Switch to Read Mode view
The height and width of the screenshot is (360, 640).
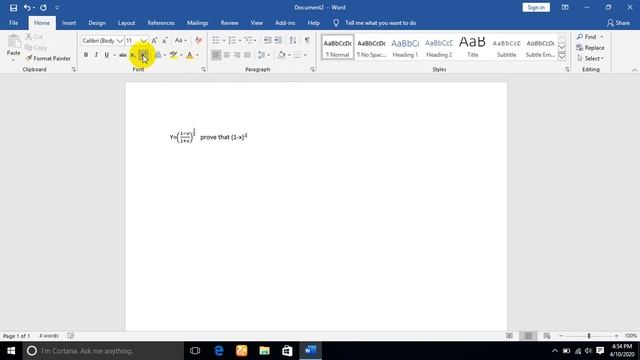tap(509, 336)
